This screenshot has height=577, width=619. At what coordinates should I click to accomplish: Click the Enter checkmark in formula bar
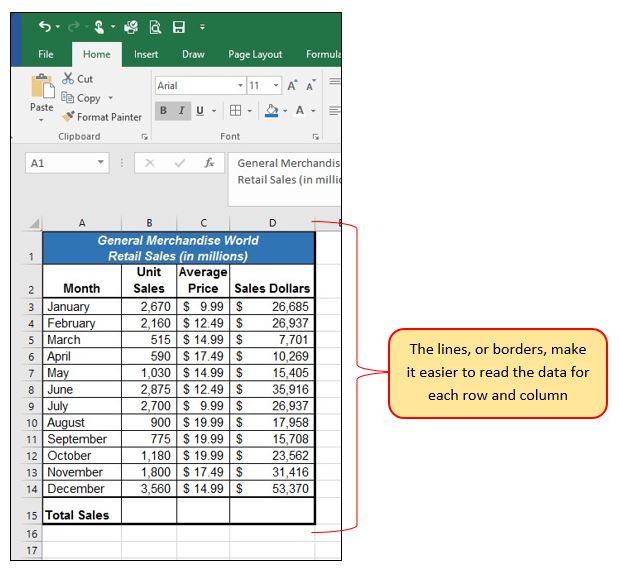[x=180, y=163]
